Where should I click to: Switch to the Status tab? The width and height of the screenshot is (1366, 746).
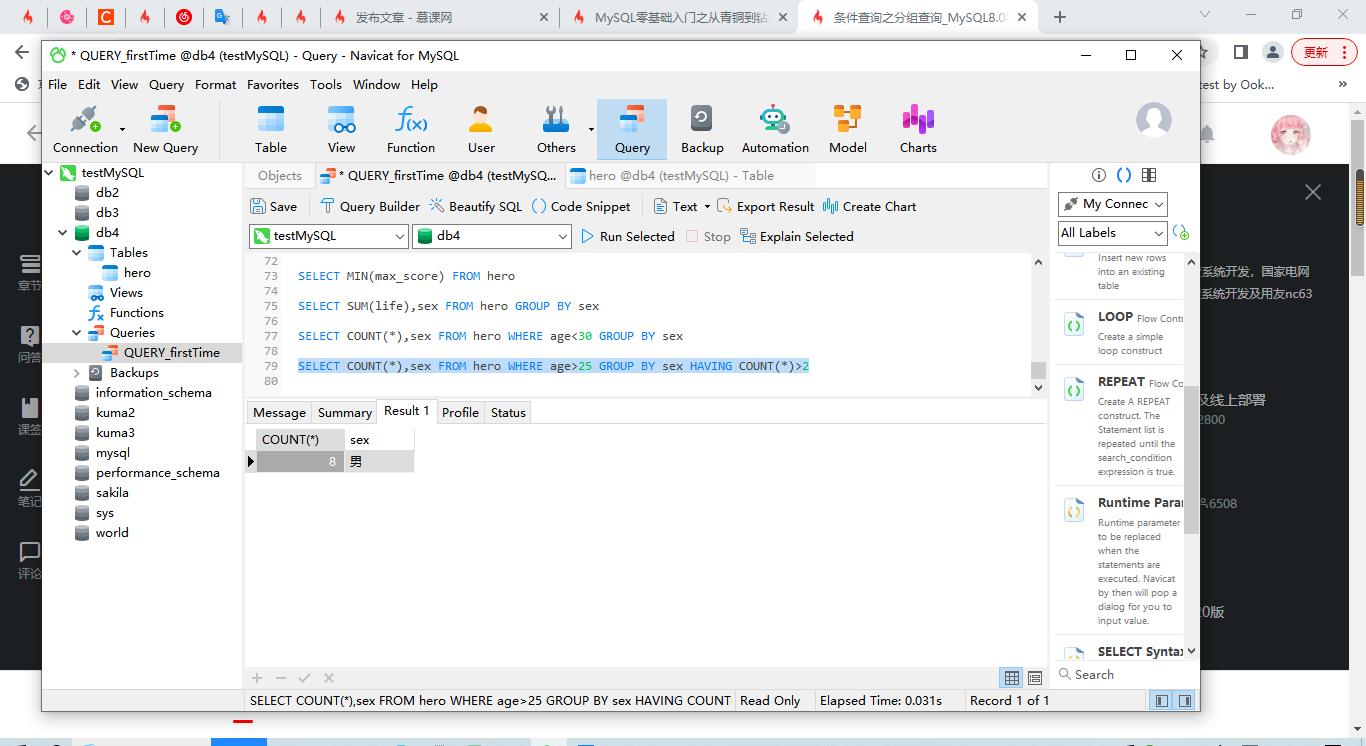pyautogui.click(x=508, y=412)
